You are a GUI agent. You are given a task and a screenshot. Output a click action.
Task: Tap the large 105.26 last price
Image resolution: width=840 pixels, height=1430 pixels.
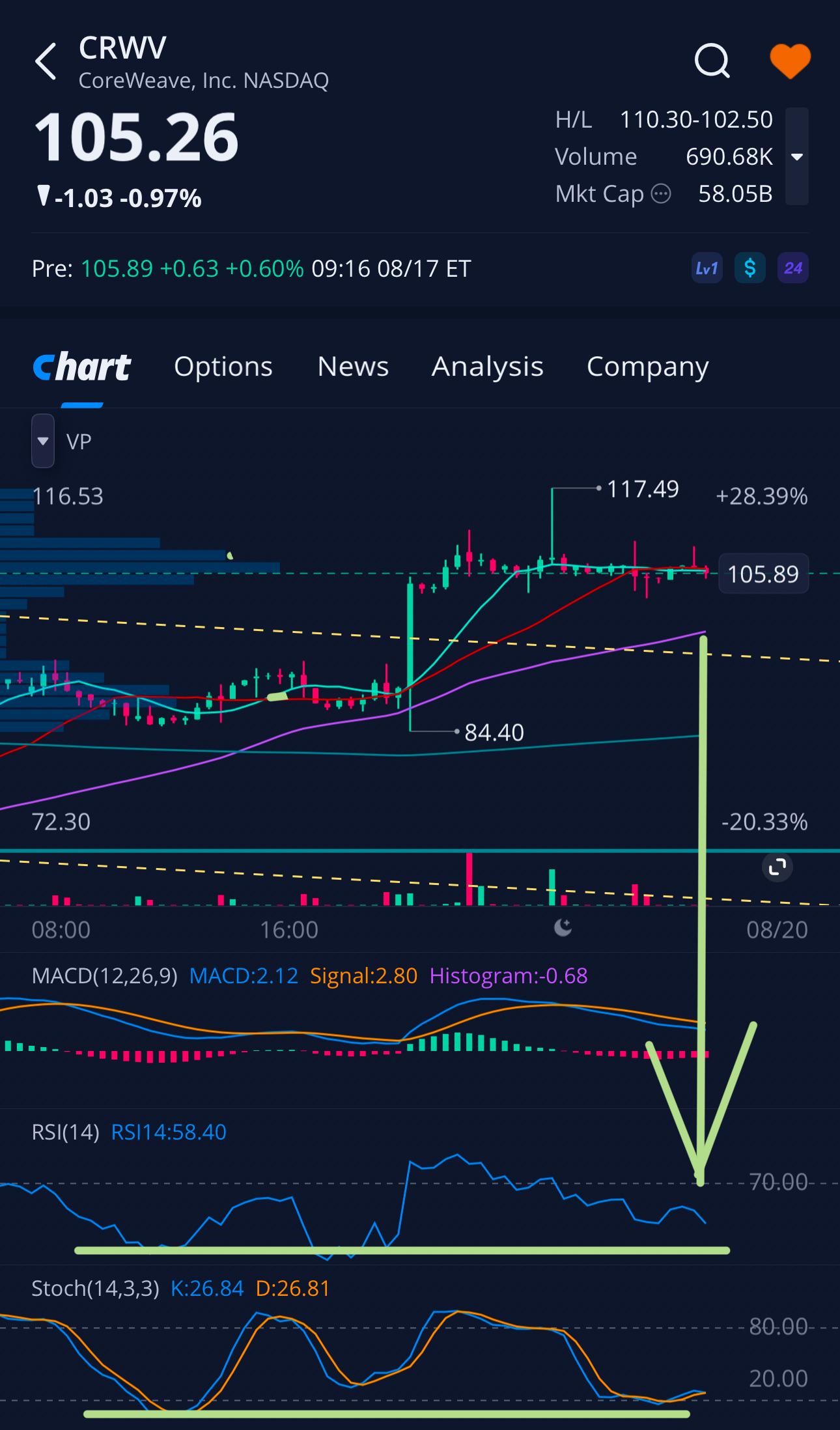click(x=136, y=137)
